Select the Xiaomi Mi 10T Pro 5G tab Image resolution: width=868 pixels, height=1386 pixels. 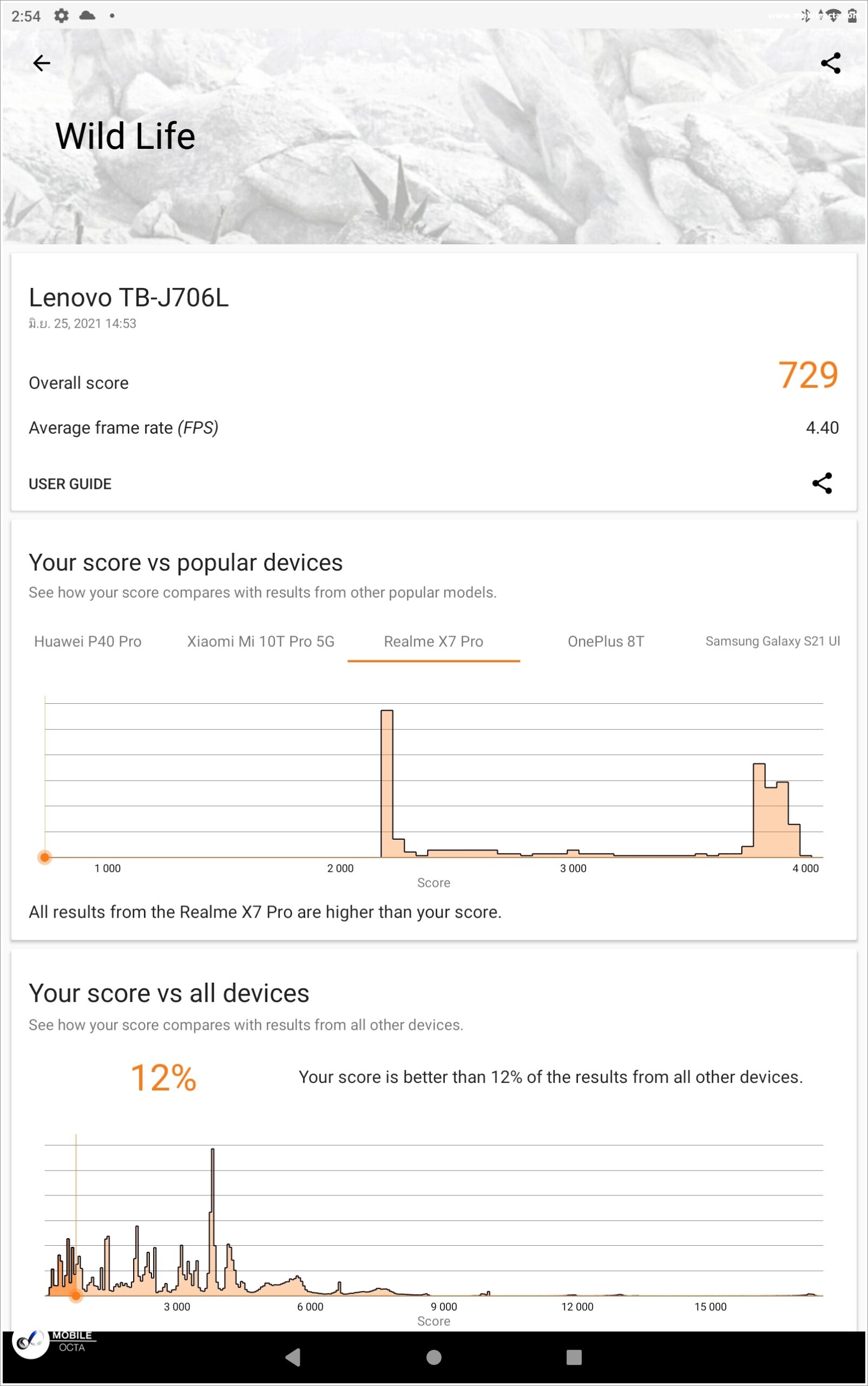pyautogui.click(x=261, y=641)
